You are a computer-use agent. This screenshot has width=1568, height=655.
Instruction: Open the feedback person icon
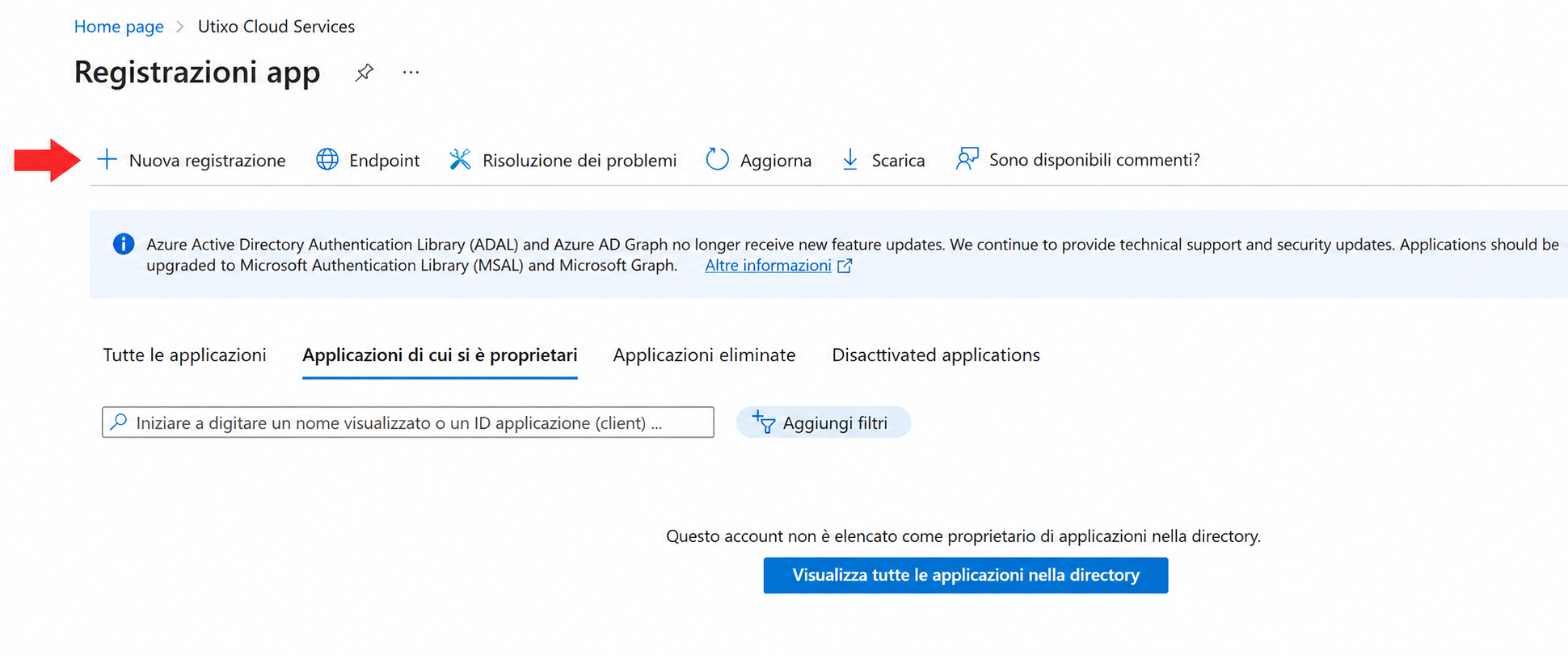967,158
